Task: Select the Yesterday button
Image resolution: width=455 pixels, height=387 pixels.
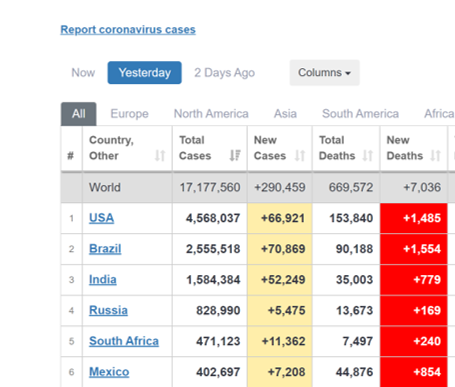Action: [144, 73]
